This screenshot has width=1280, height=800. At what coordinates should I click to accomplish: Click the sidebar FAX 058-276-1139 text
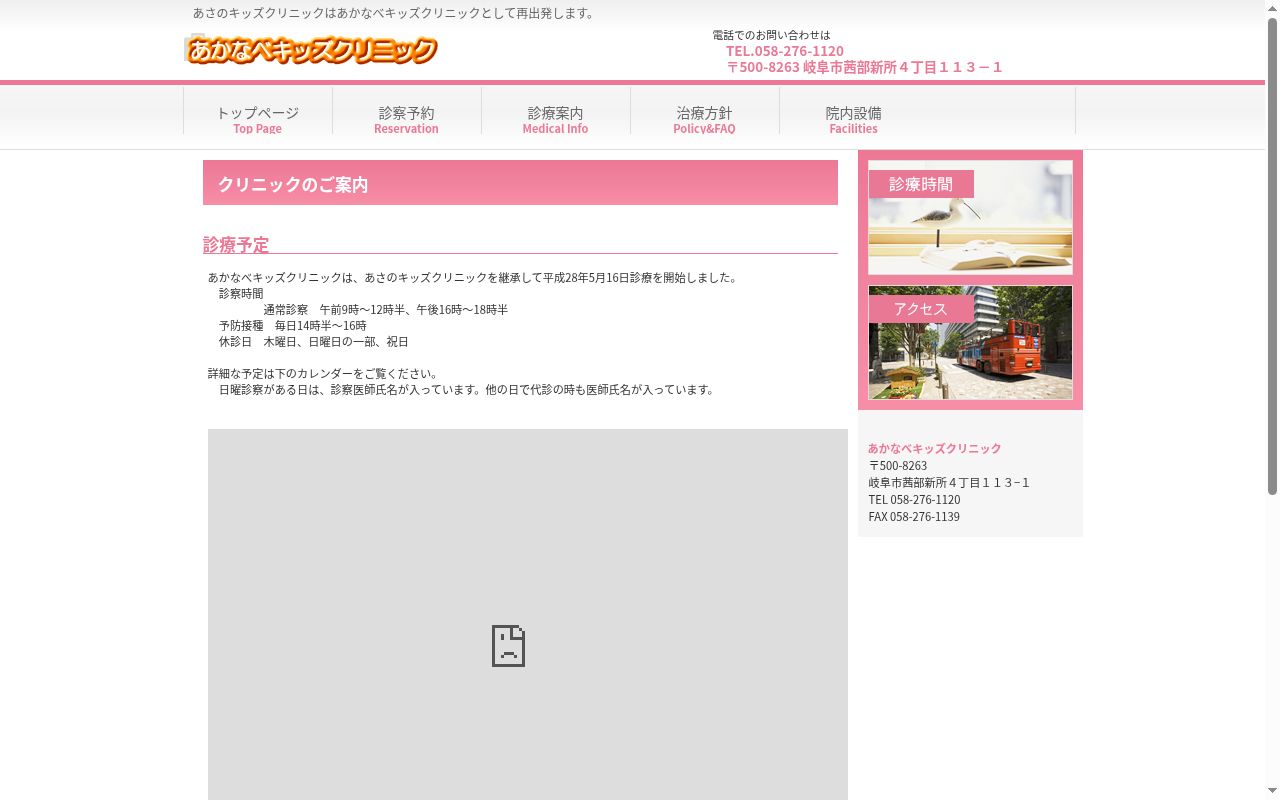tap(914, 517)
